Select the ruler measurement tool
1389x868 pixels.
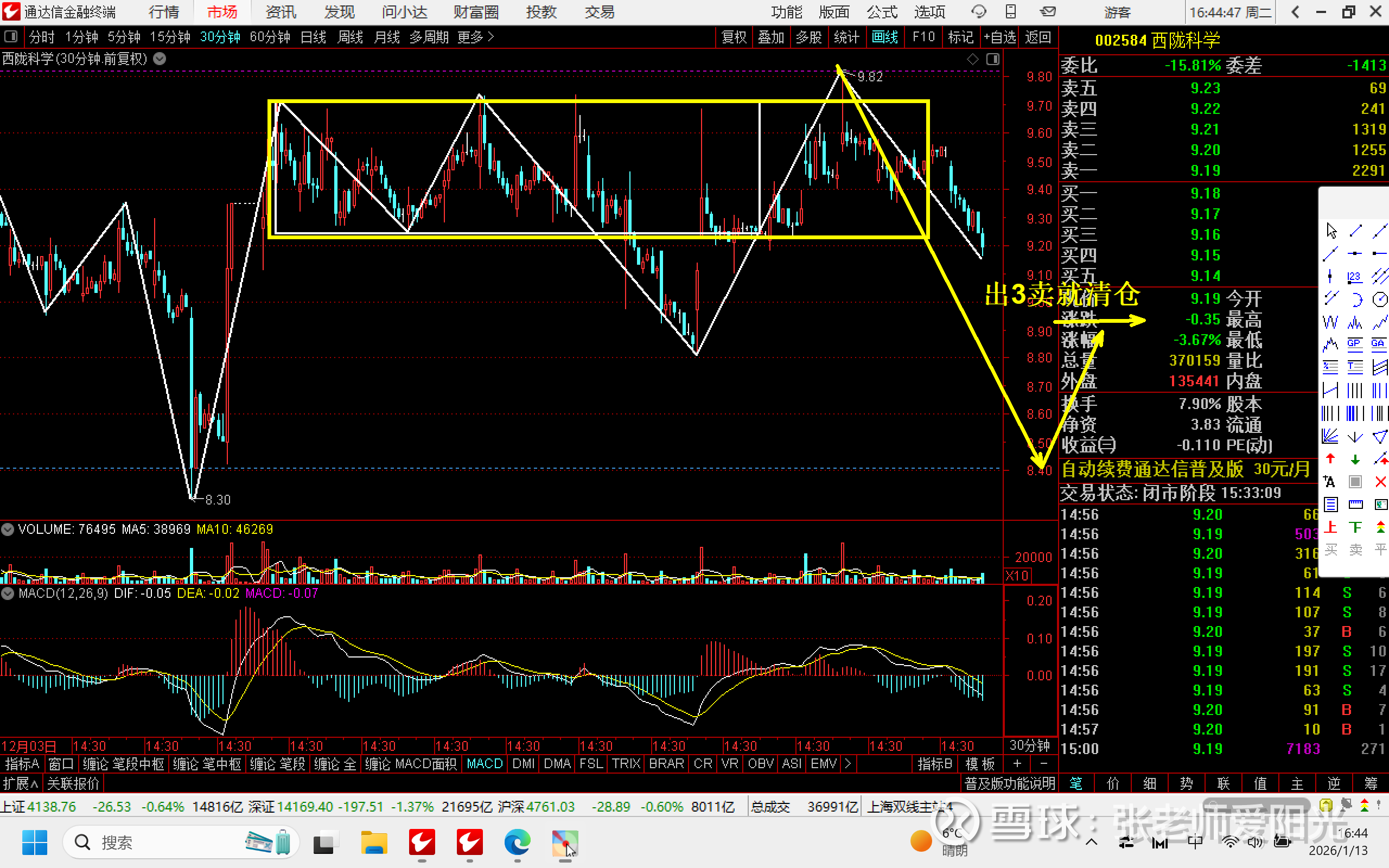coord(1355,505)
